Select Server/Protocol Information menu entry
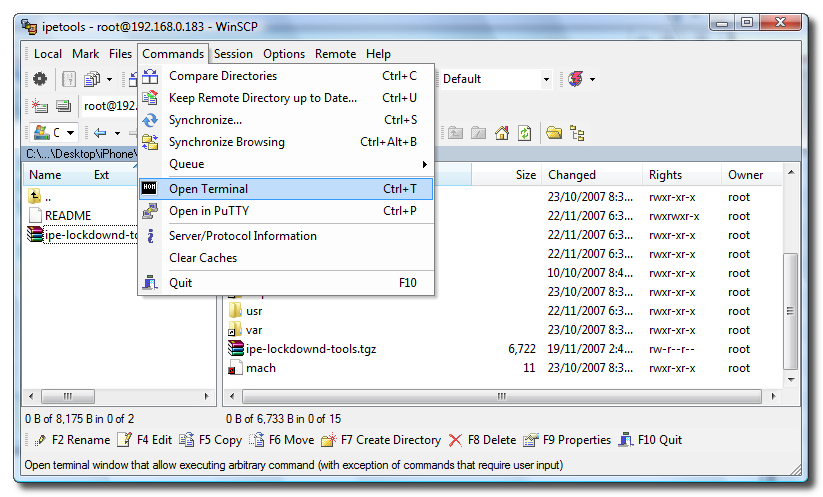This screenshot has height=497, width=823. click(x=286, y=236)
